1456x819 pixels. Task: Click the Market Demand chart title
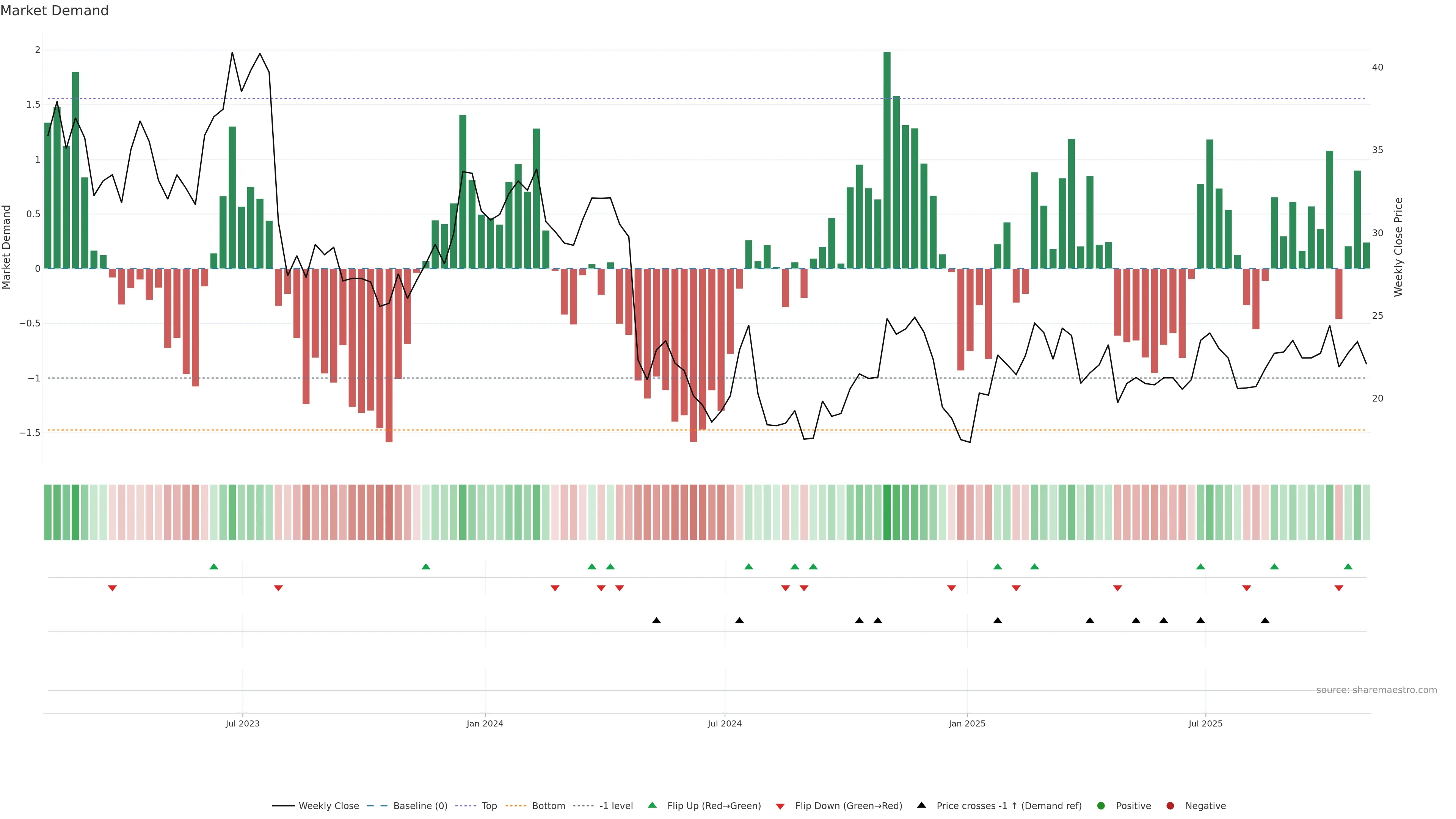tap(54, 11)
